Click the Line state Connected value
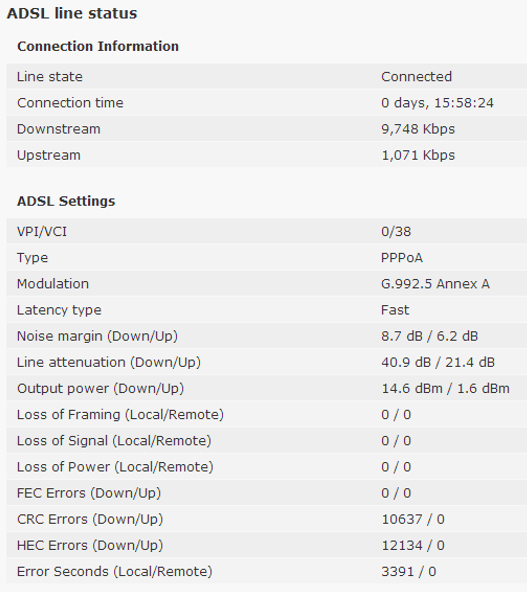Viewport: 527px width, 592px height. tap(416, 77)
